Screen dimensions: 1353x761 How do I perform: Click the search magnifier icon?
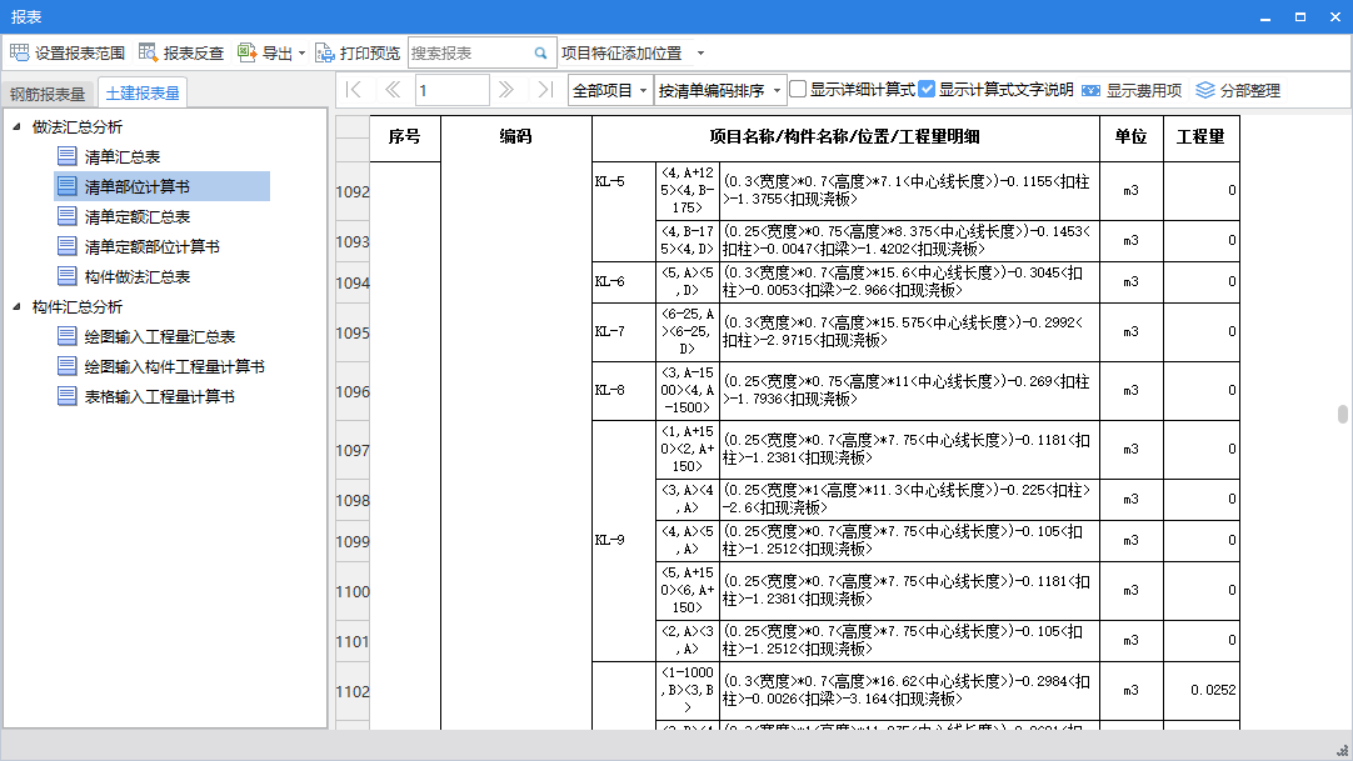(x=541, y=53)
